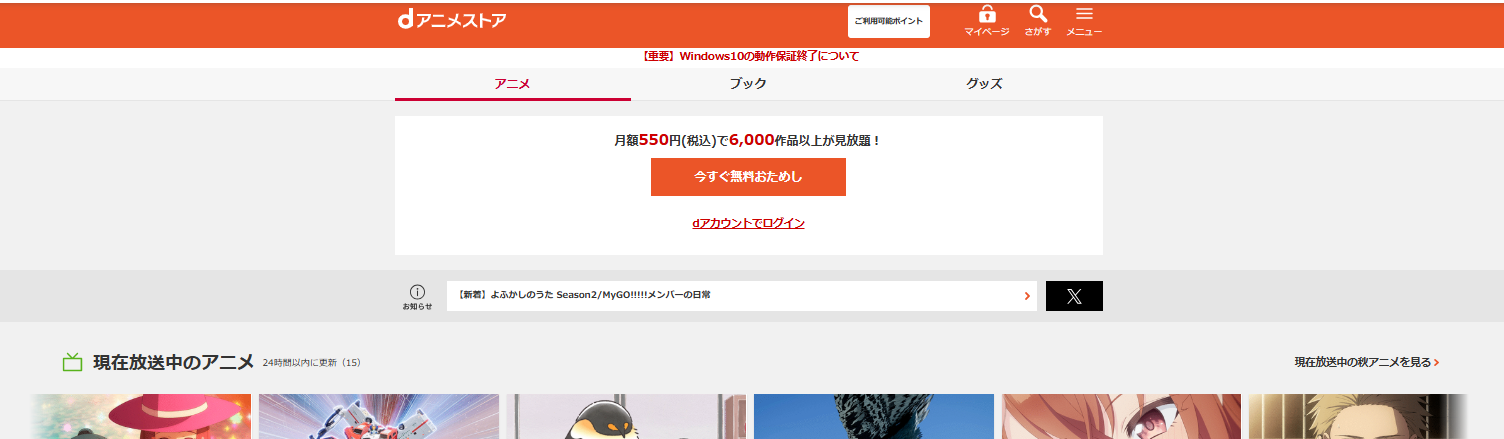Open the X (Twitter) link button

point(1074,296)
